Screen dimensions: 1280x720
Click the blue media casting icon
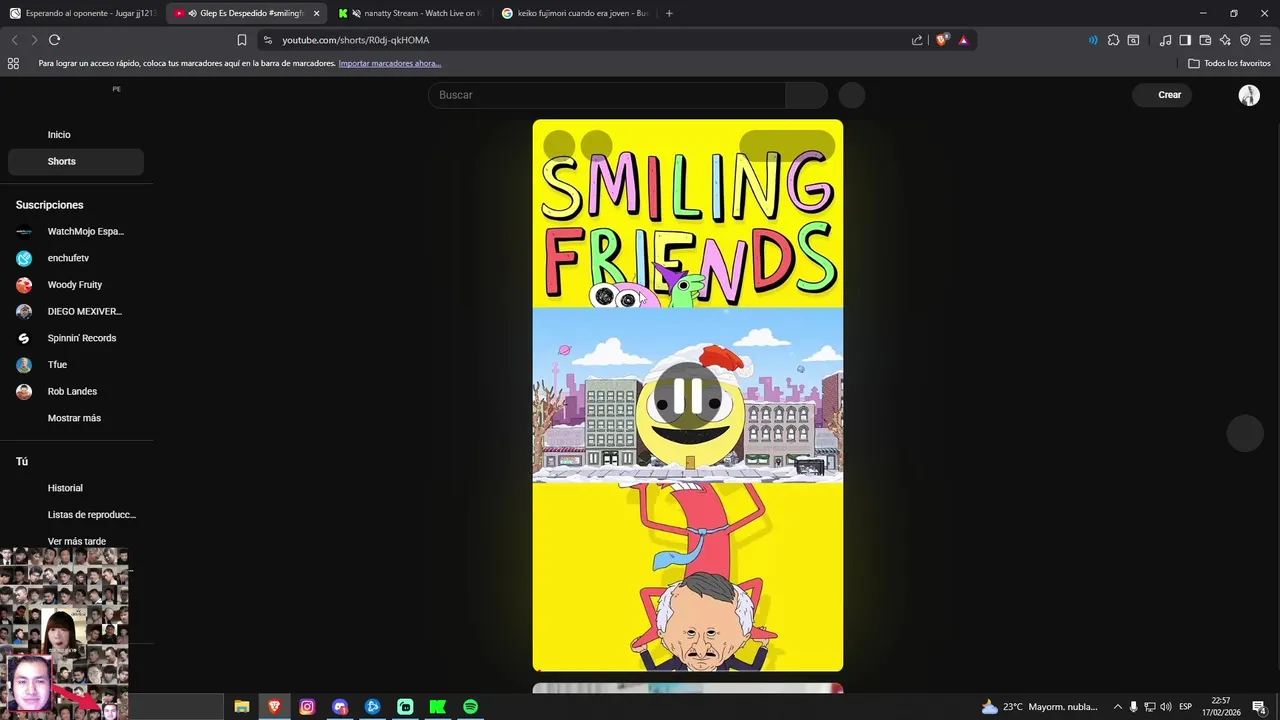pyautogui.click(x=1092, y=40)
